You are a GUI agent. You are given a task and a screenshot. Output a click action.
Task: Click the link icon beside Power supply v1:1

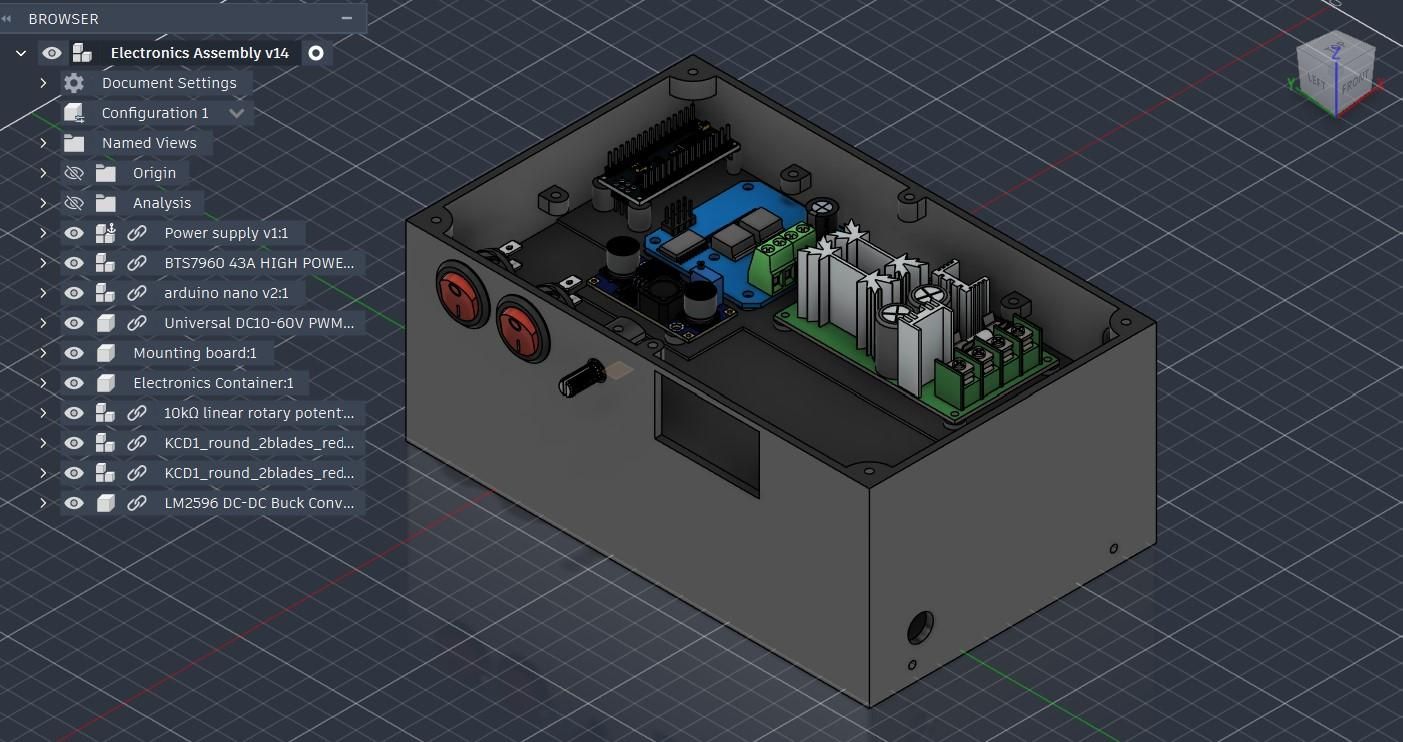137,233
